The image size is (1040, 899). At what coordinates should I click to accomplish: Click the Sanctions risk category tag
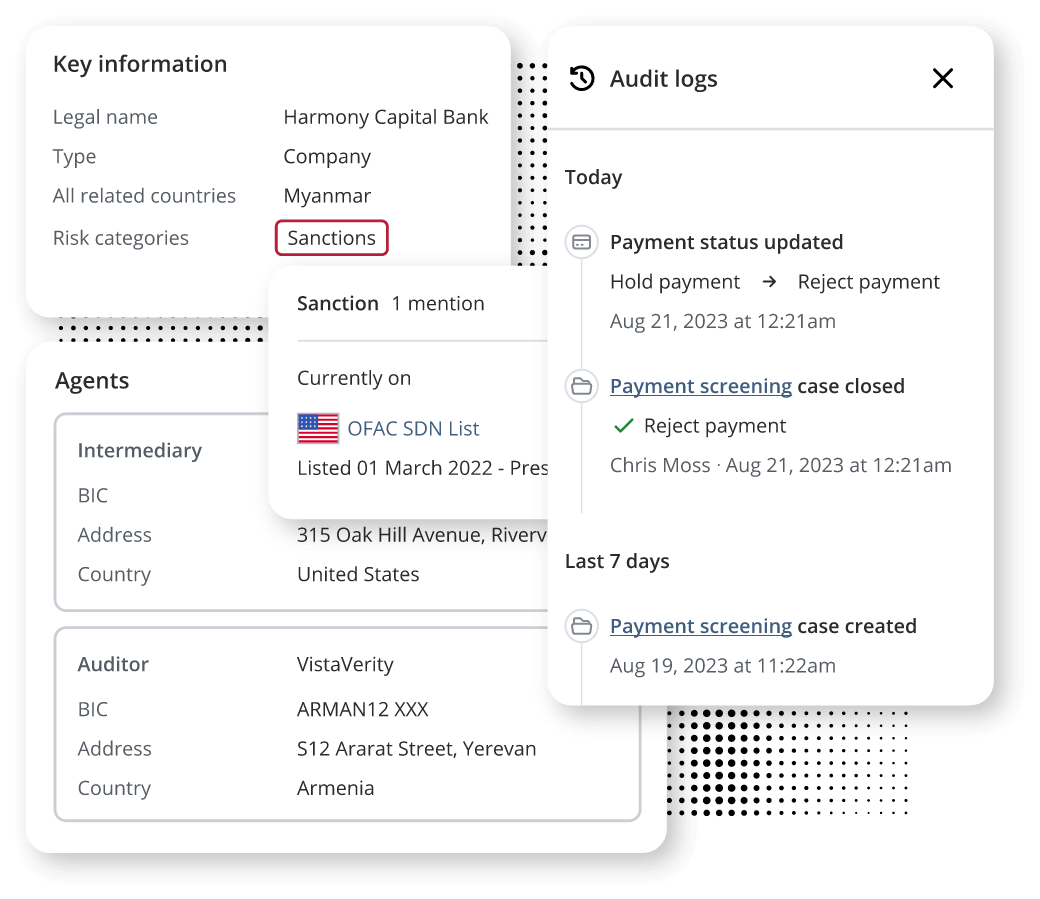pyautogui.click(x=332, y=238)
